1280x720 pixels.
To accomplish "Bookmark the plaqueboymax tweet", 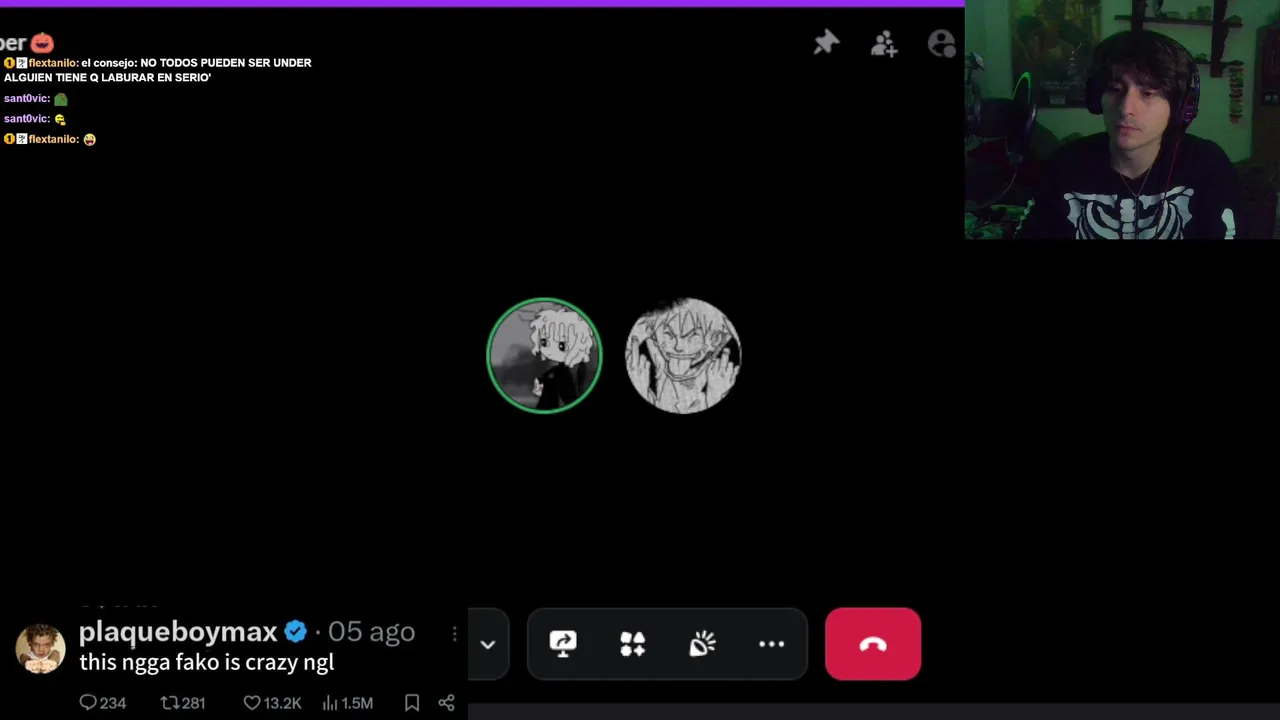I will (x=412, y=703).
